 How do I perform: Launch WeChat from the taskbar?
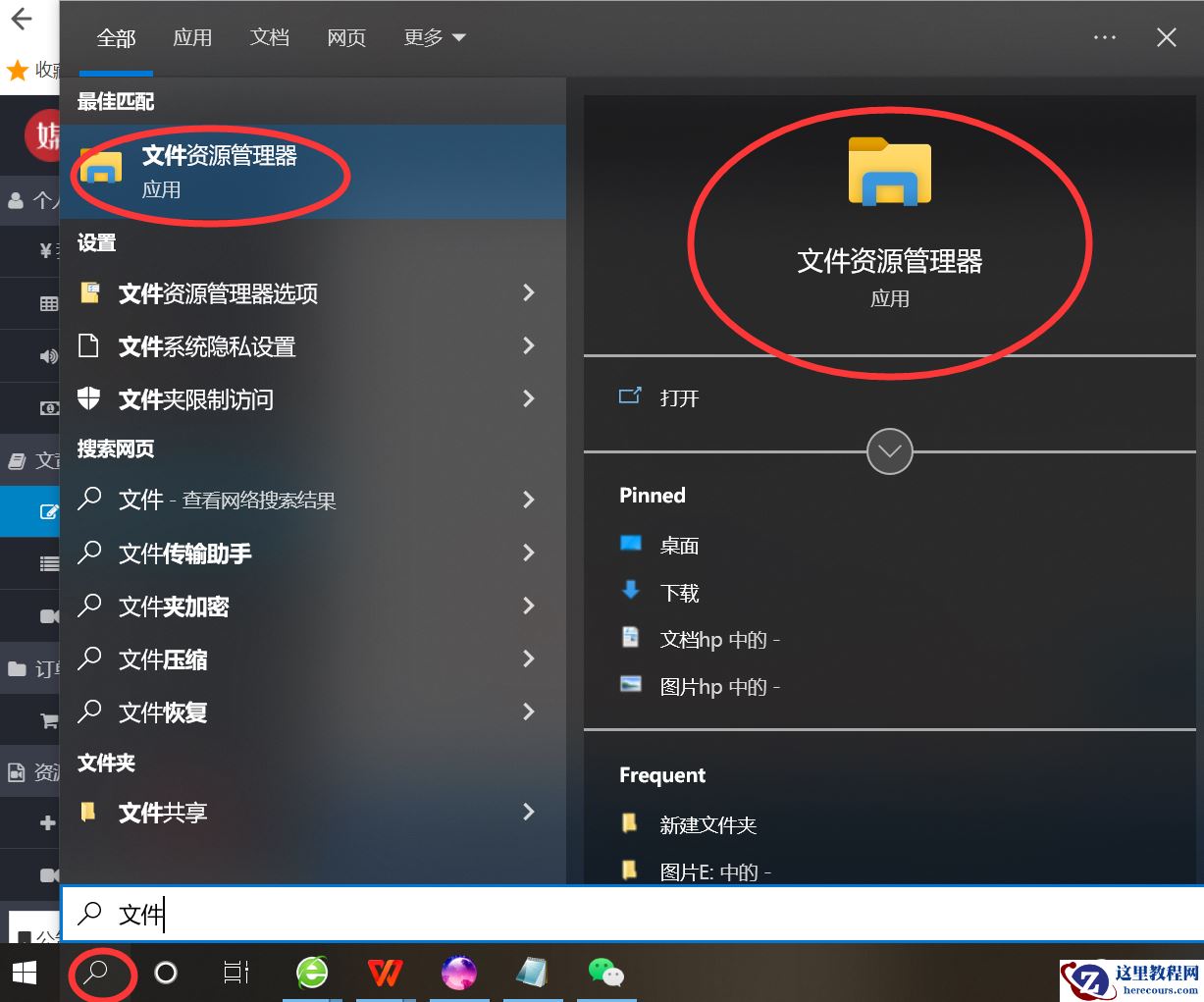tap(606, 973)
